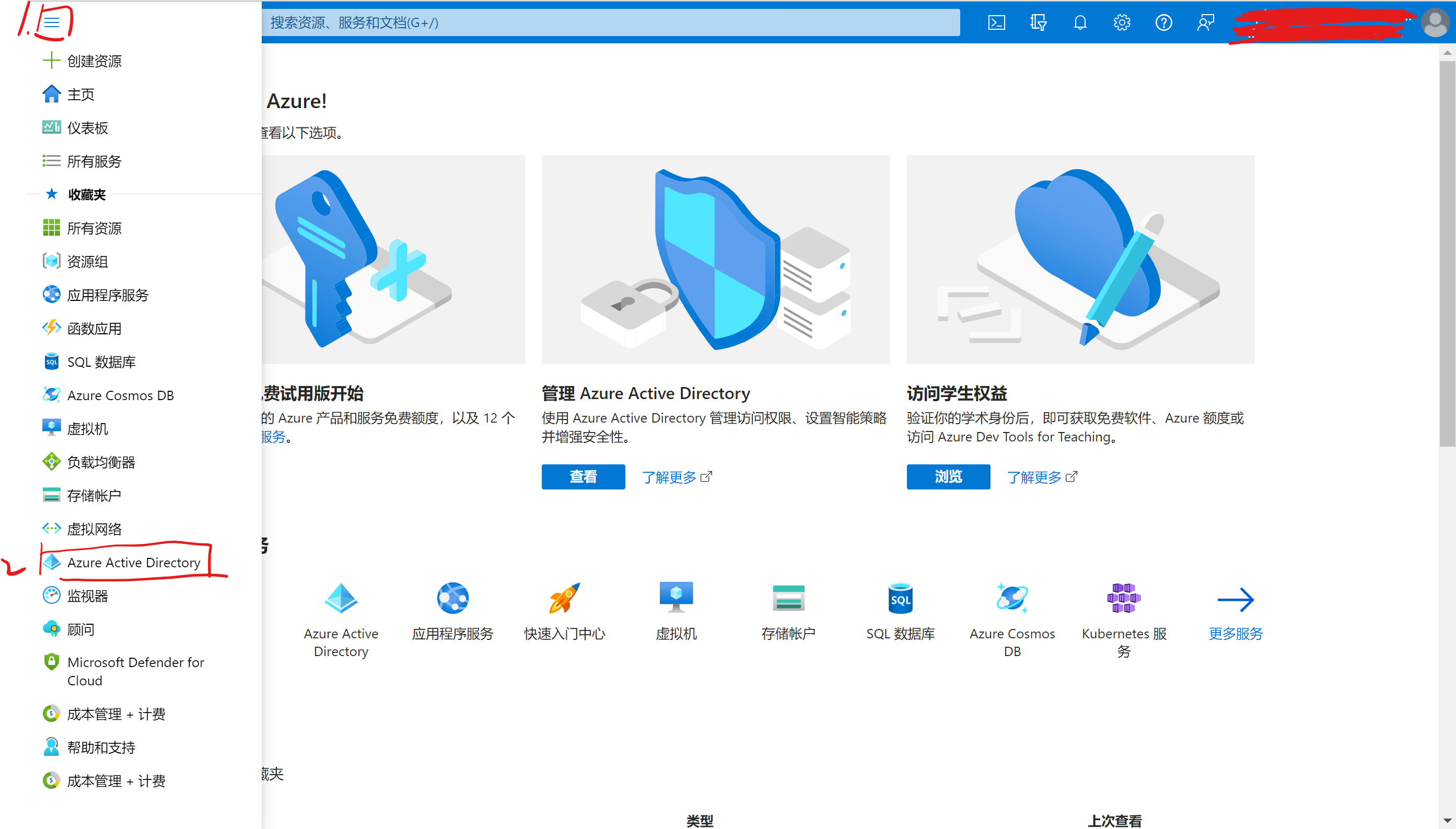The height and width of the screenshot is (829, 1456).
Task: Open 了解更多 link under 访问学生权益
Action: 1042,477
